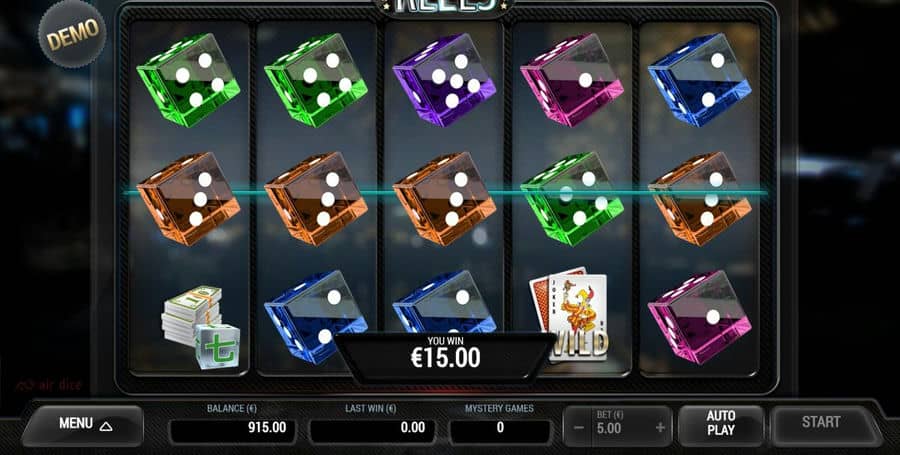The width and height of the screenshot is (900, 455).
Task: Click the START spin button
Action: tap(823, 423)
